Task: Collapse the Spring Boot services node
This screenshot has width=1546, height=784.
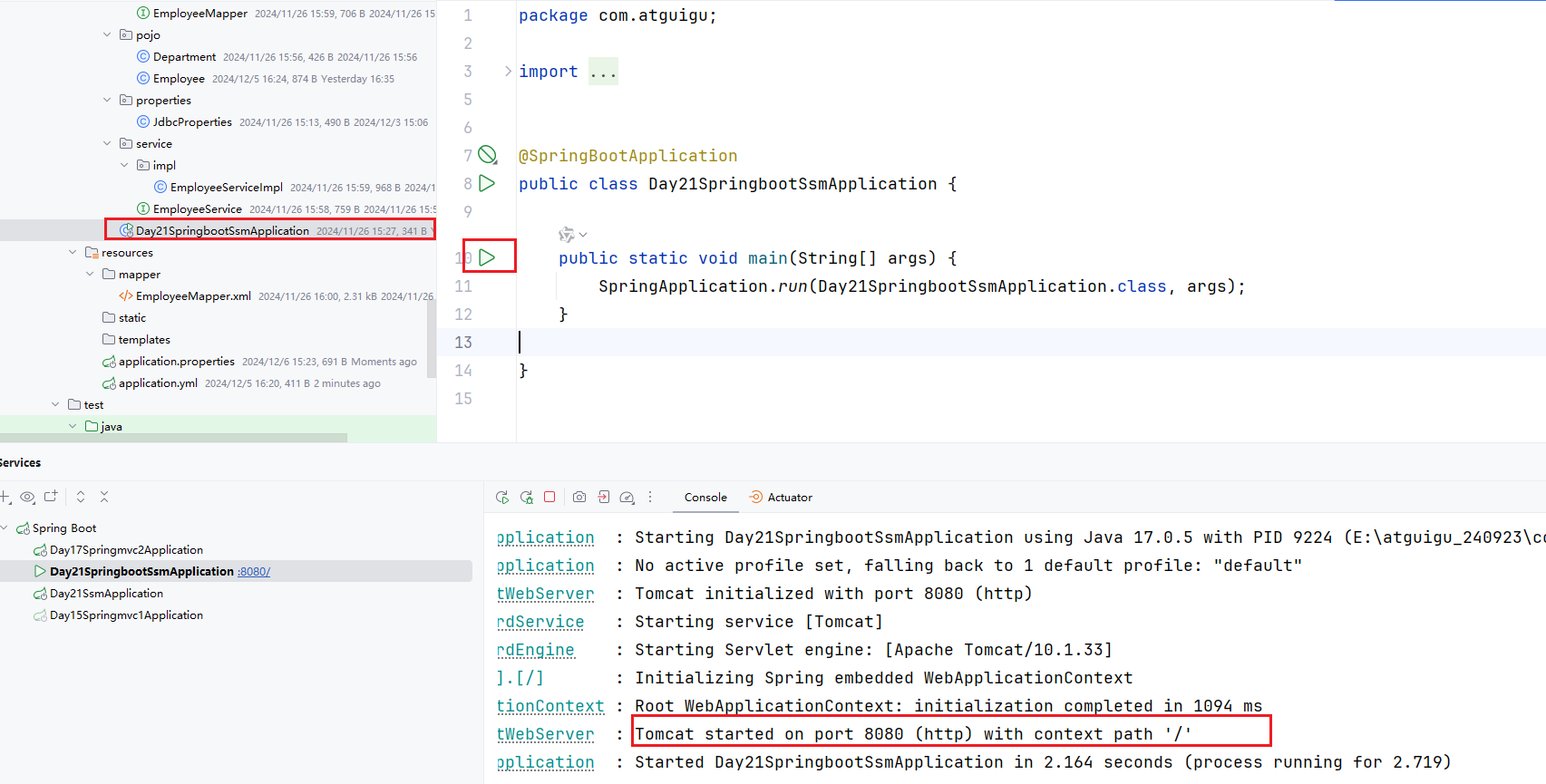Action: pyautogui.click(x=5, y=528)
